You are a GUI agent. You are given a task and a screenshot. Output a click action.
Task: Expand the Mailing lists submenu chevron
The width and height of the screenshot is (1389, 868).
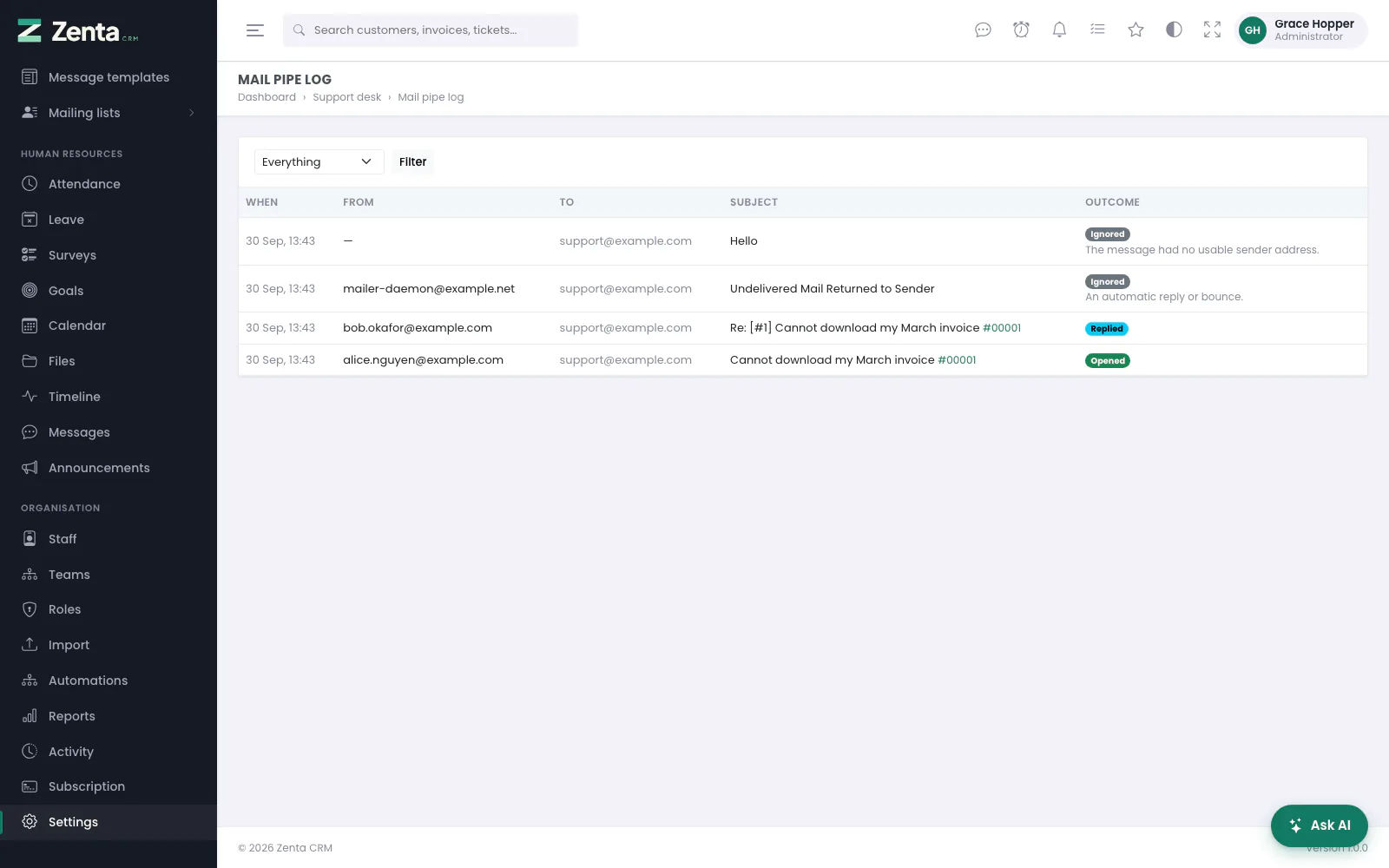(191, 113)
